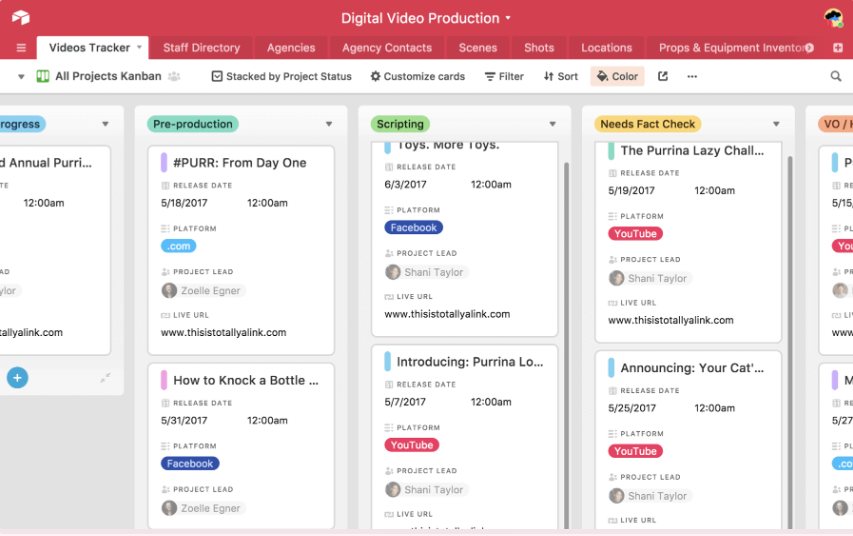
Task: Open the user profile avatar
Action: pos(833,17)
